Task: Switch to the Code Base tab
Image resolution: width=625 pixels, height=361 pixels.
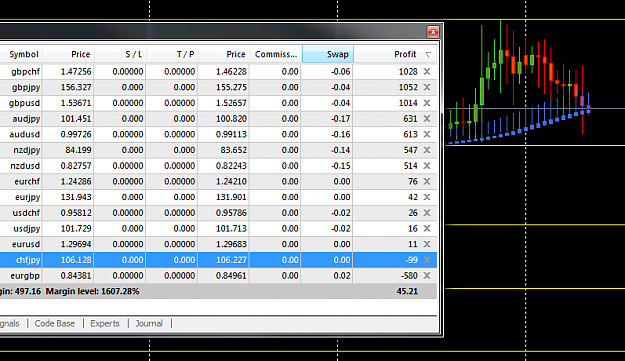Action: [55, 324]
